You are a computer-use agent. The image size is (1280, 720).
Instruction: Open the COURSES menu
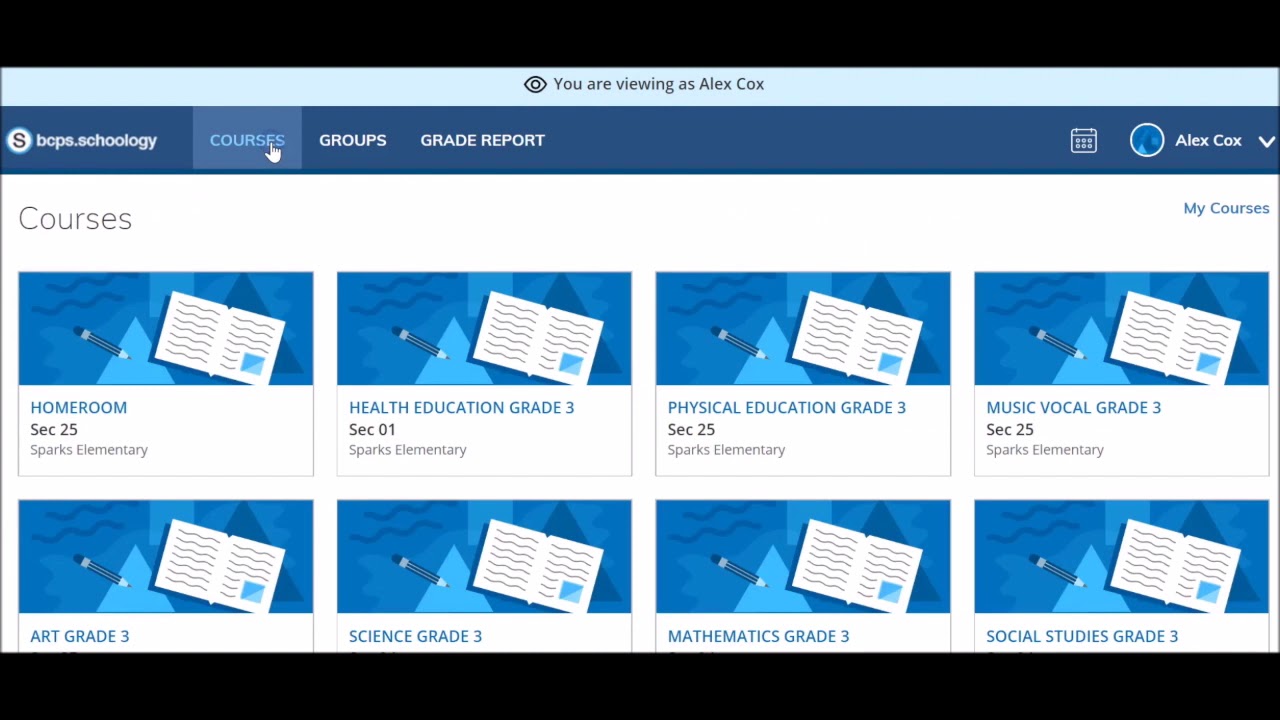pos(247,140)
